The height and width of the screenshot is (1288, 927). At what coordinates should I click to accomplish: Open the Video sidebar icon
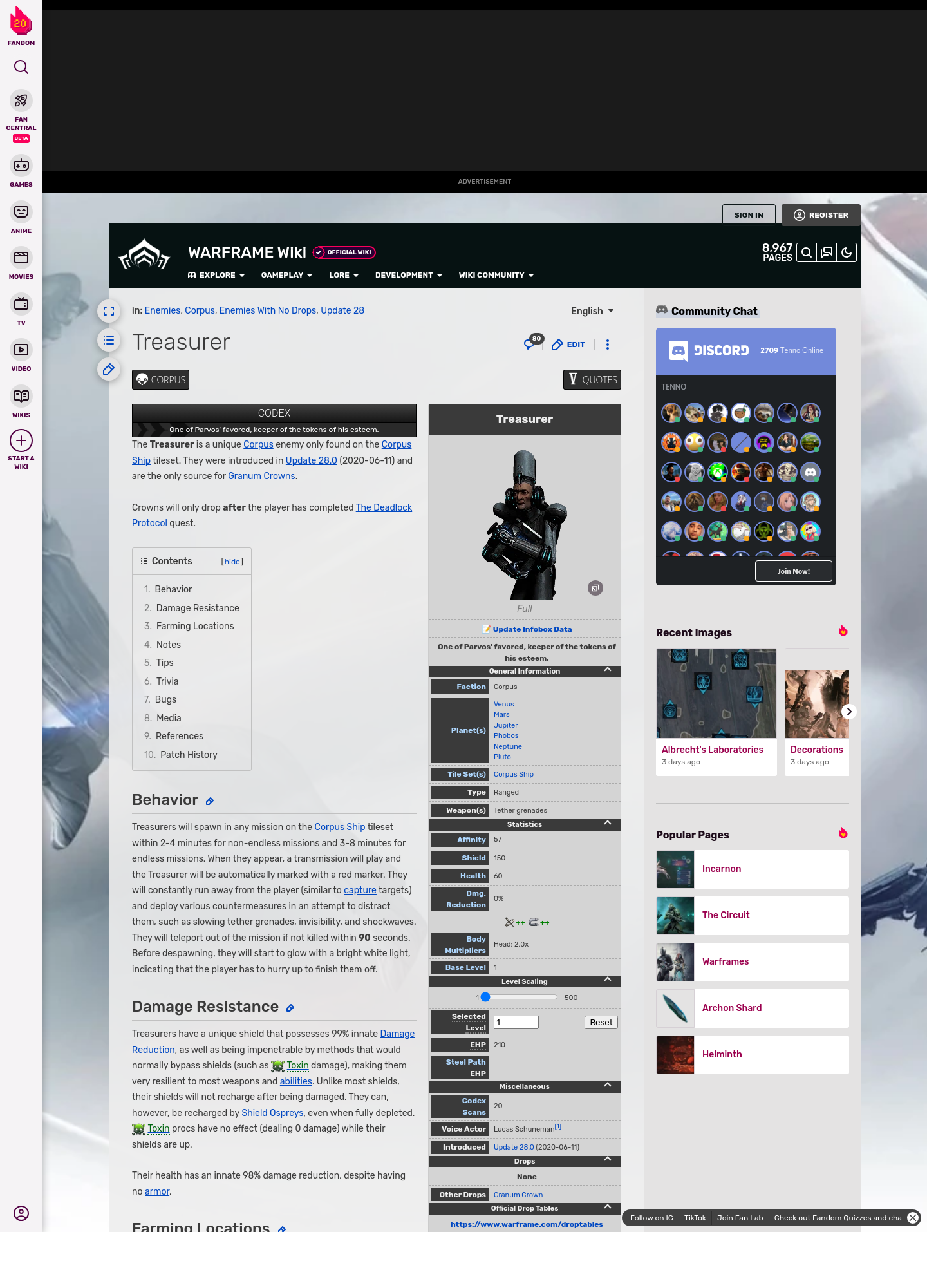pos(21,350)
